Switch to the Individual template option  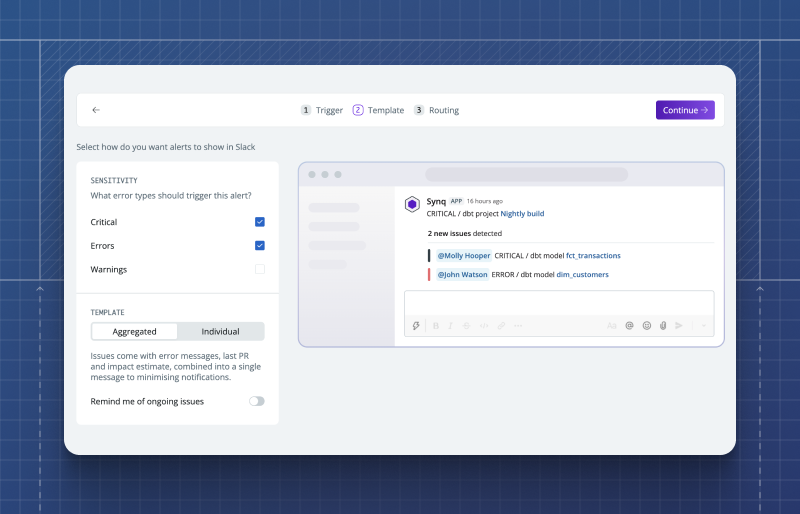(x=220, y=331)
